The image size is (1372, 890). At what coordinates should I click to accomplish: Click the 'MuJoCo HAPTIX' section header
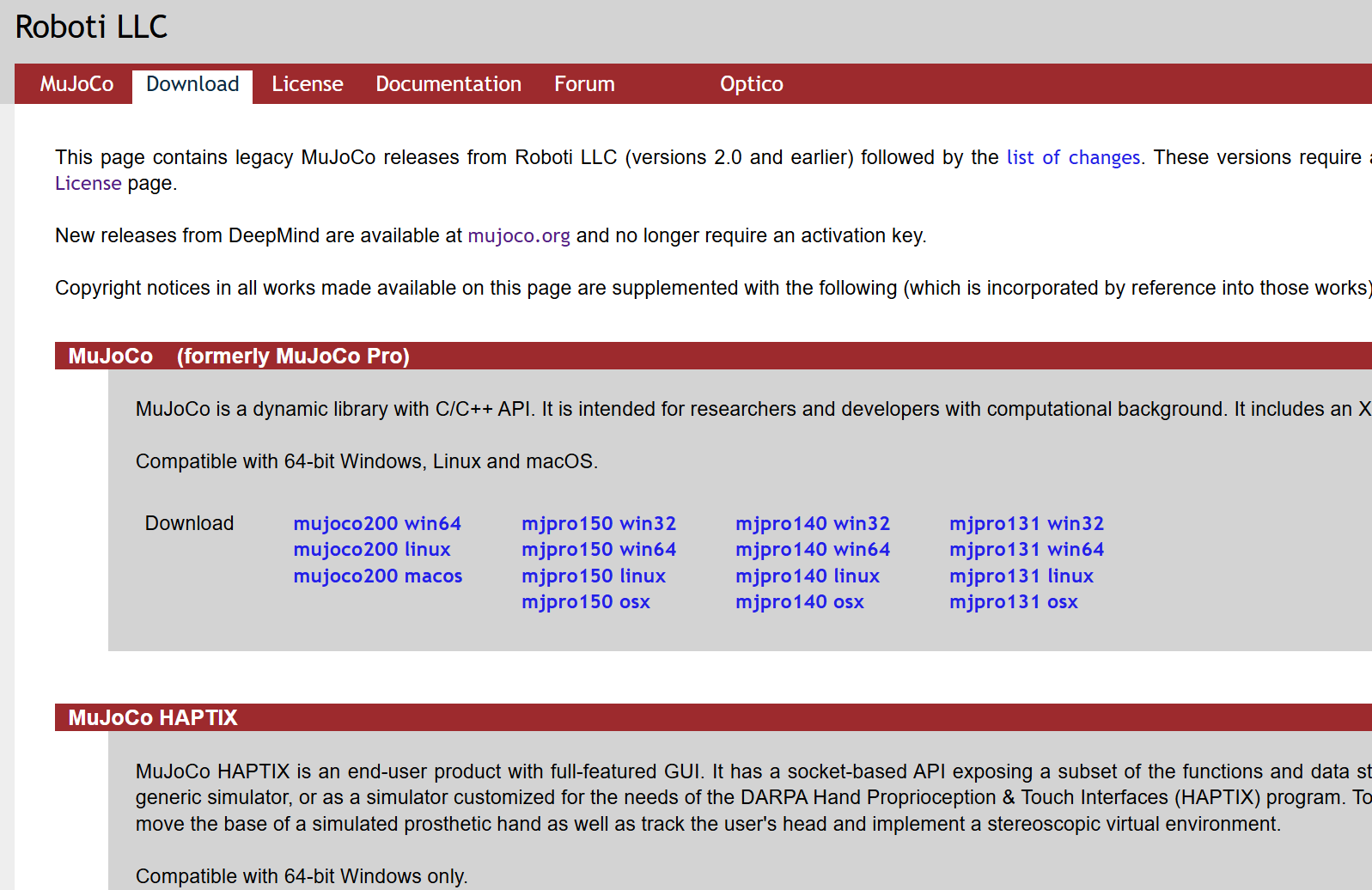pos(713,717)
